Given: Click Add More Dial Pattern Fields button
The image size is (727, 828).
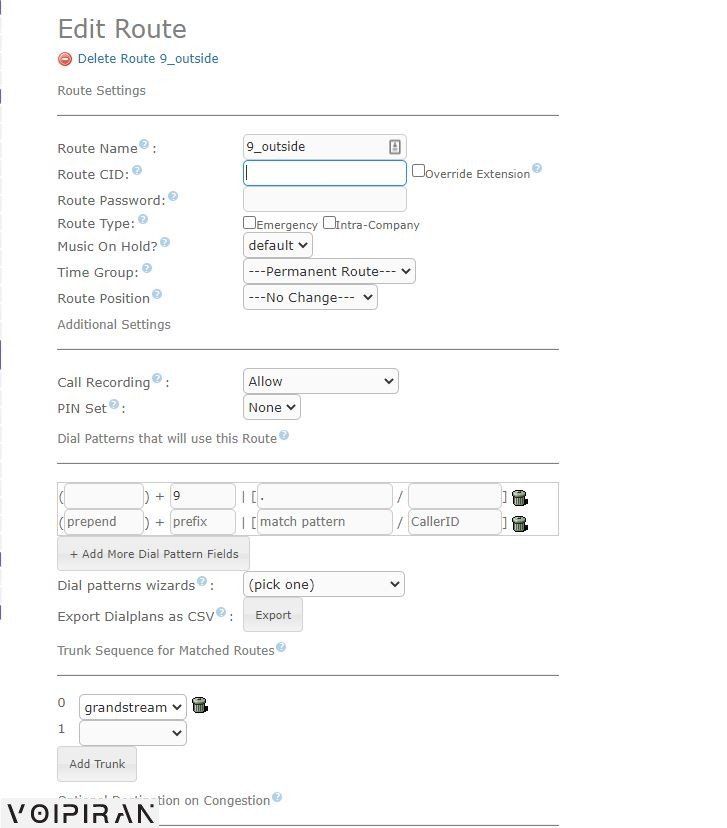Looking at the screenshot, I should pos(154,554).
